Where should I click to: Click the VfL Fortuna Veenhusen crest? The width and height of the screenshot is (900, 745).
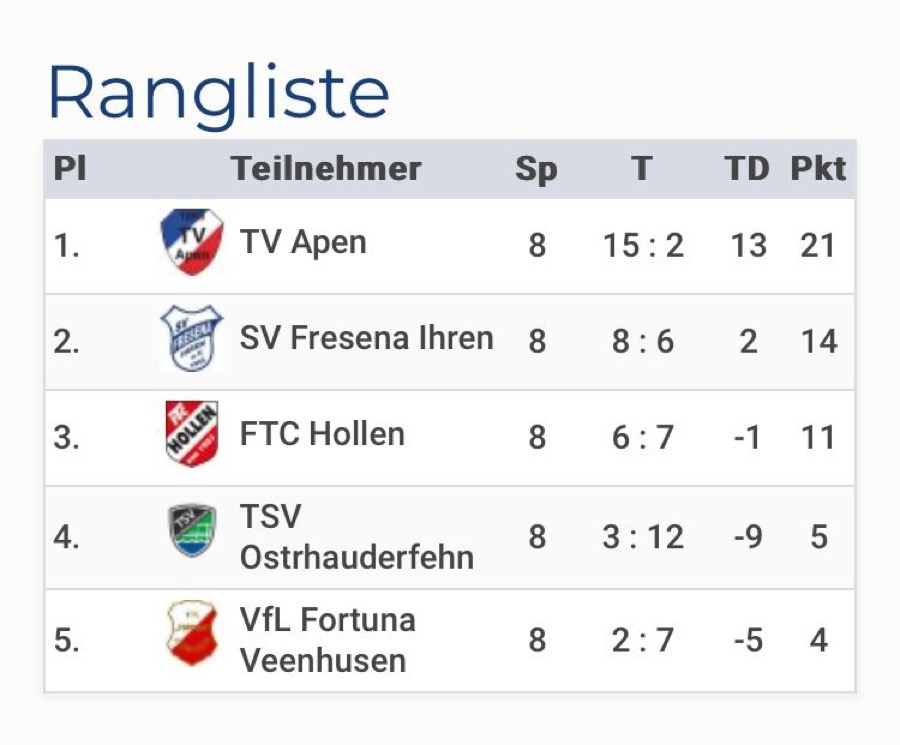pos(192,633)
